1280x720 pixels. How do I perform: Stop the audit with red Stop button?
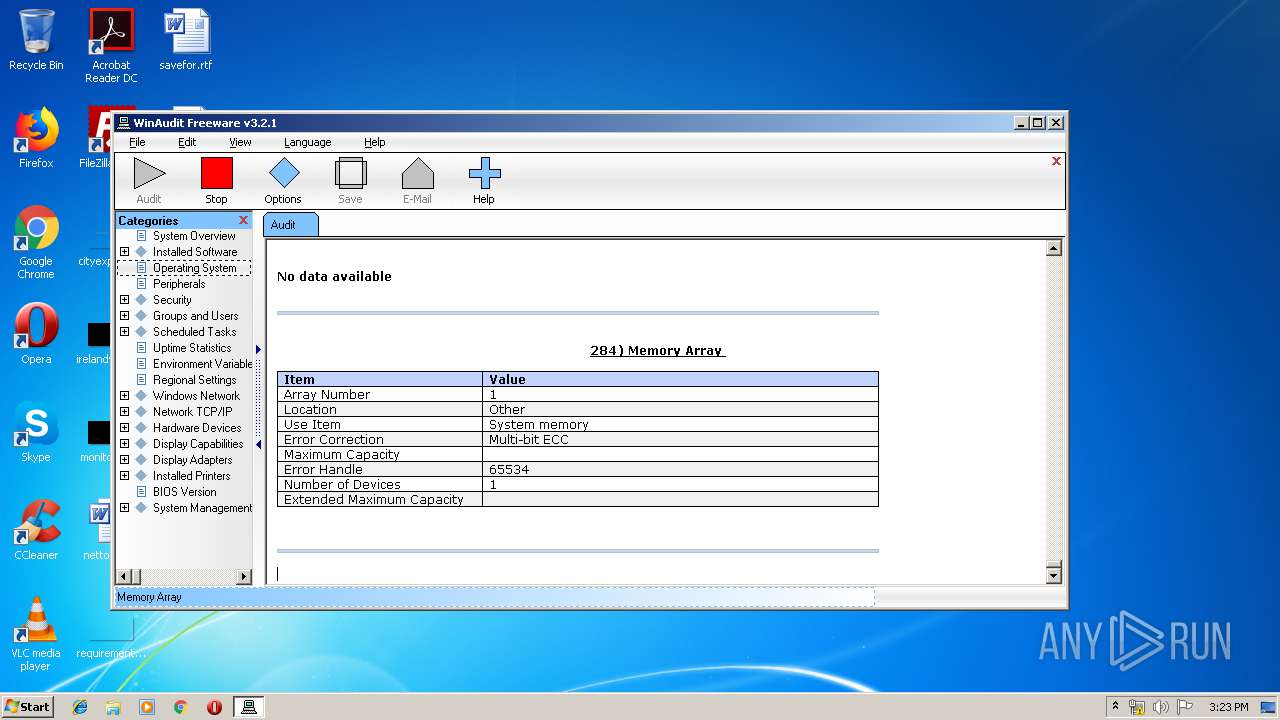(216, 174)
